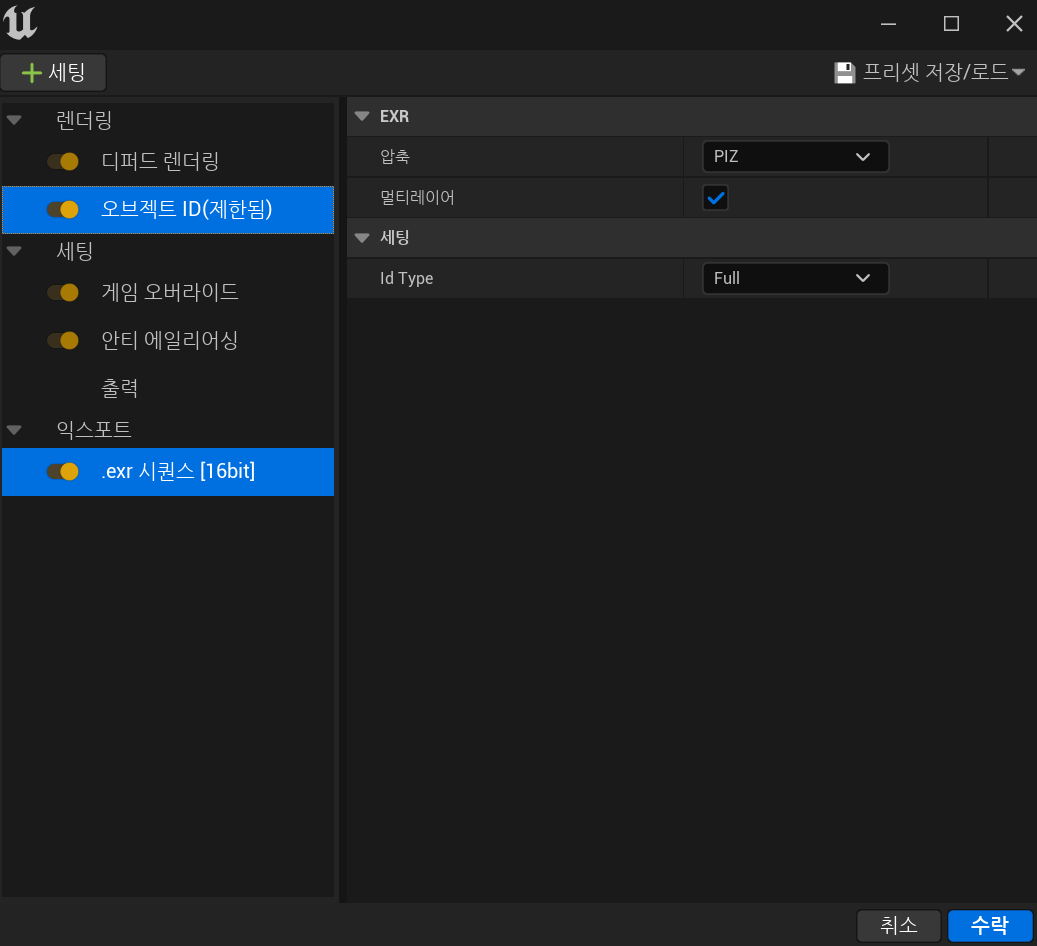Open the 압축 PIZ dropdown

(x=795, y=157)
